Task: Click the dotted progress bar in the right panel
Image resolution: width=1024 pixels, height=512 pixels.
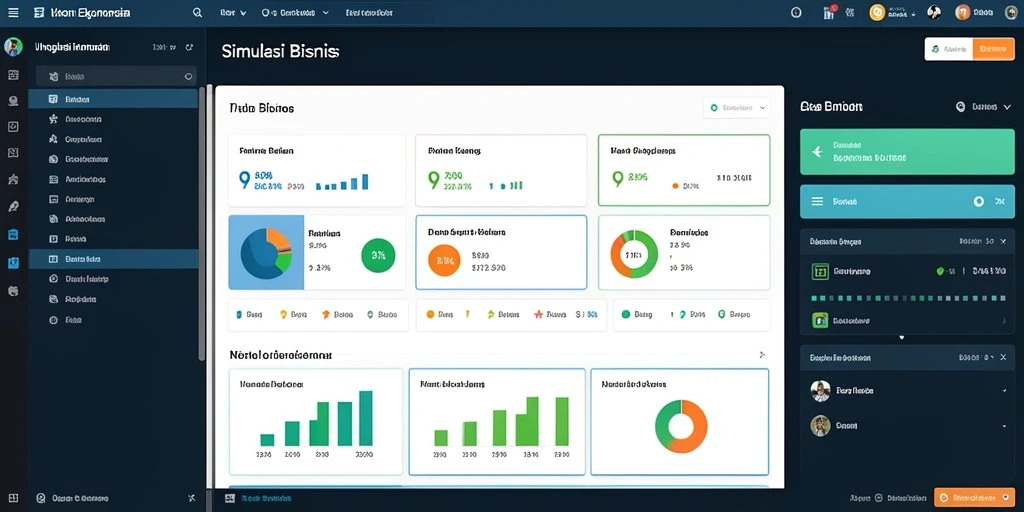Action: 908,298
